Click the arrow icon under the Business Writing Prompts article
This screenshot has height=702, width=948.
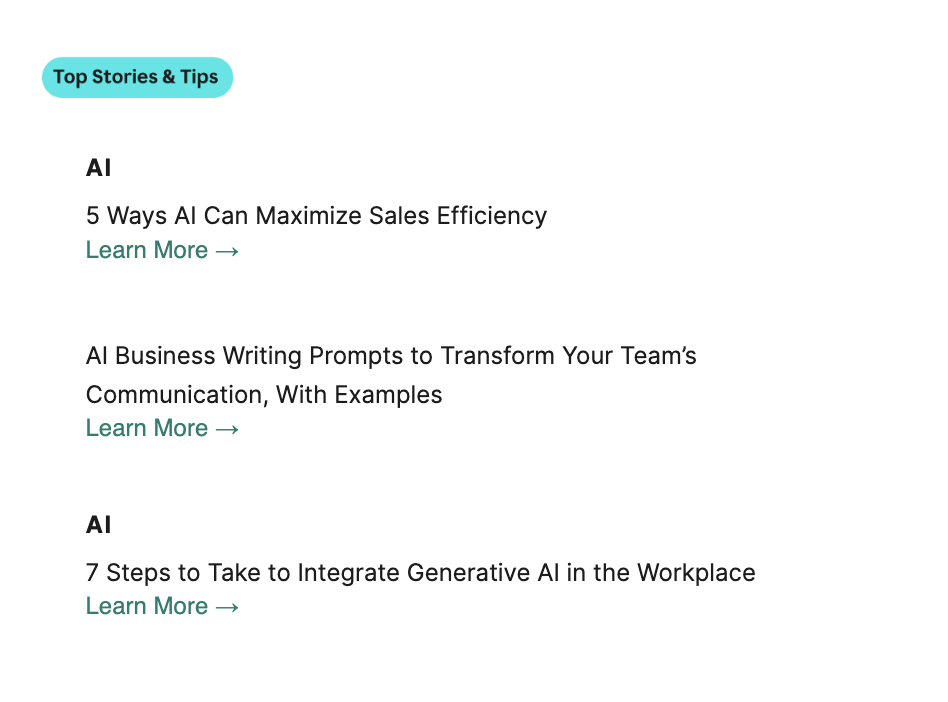[227, 429]
